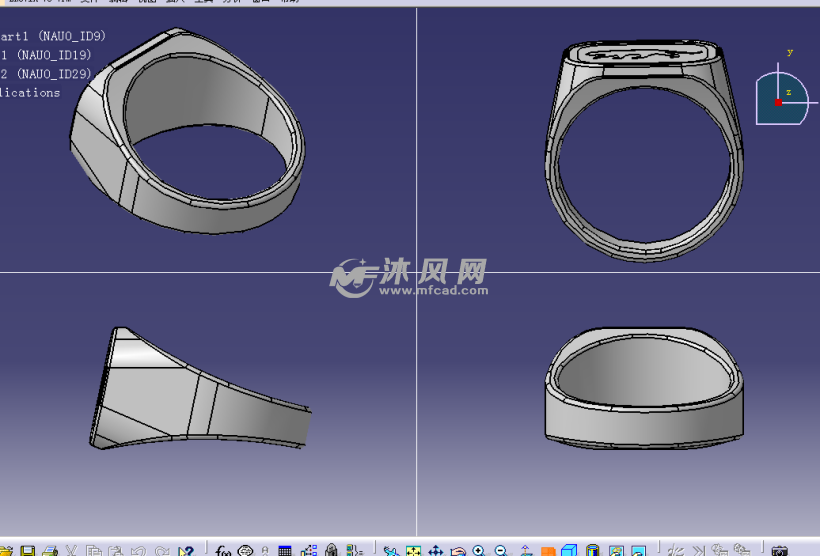Viewport: 820px width, 556px height.
Task: Toggle Swap Visible Space icon
Action: [x=638, y=551]
